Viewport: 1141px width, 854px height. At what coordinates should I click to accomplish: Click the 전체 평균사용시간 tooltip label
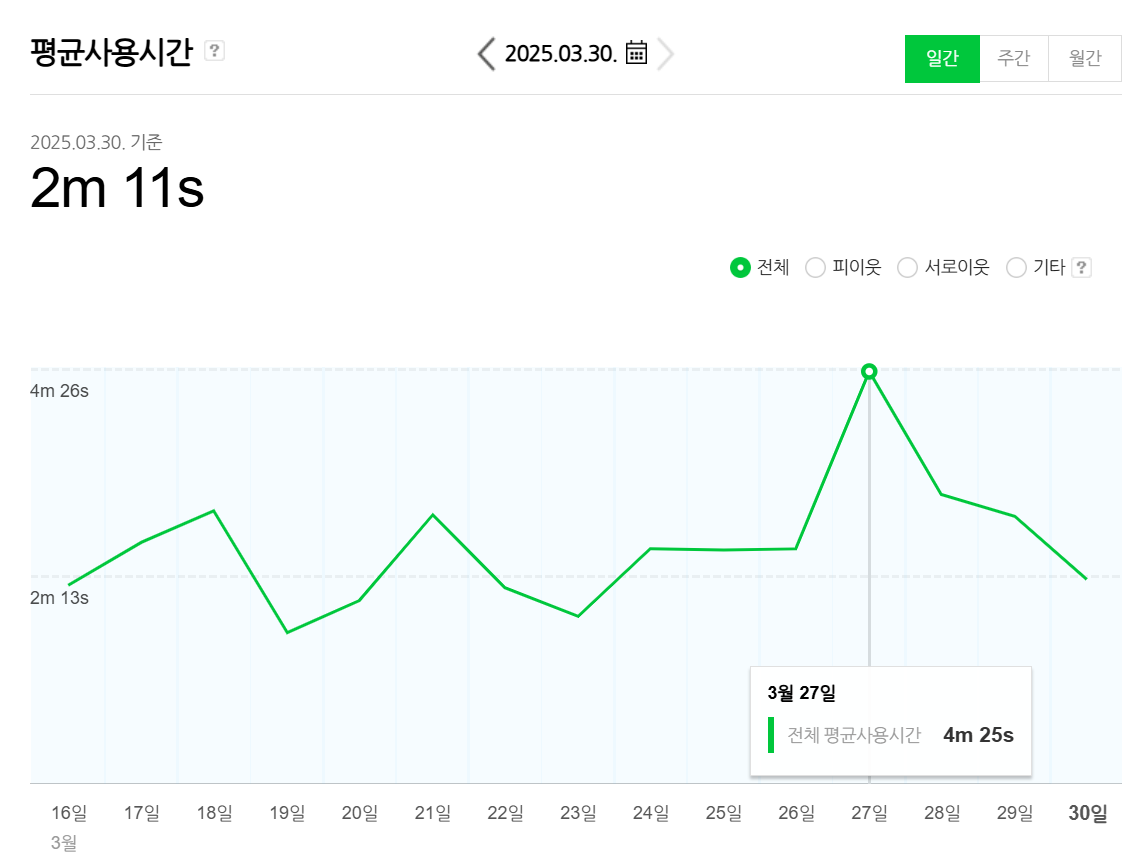point(854,735)
